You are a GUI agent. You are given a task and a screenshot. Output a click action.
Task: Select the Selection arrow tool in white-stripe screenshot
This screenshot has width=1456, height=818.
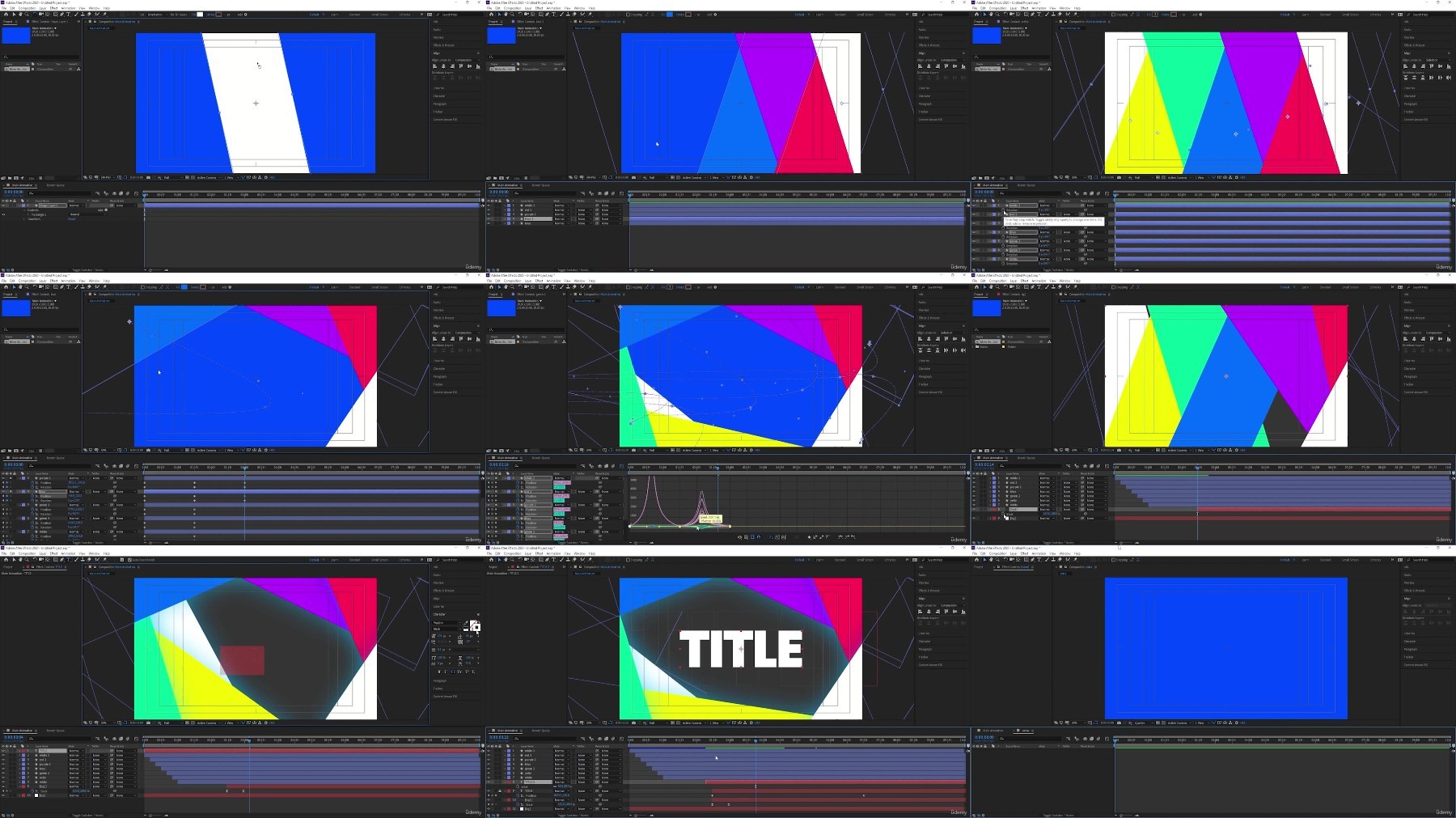14,14
